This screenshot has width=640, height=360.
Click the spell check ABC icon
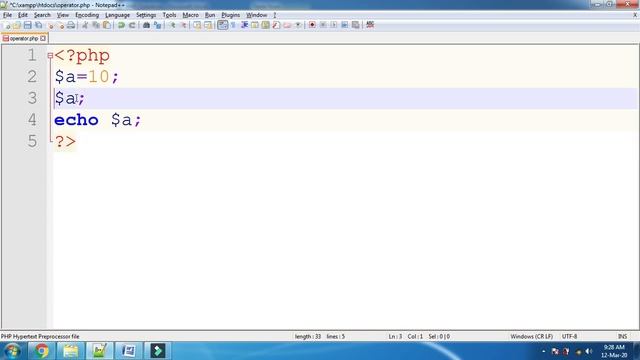coord(370,25)
